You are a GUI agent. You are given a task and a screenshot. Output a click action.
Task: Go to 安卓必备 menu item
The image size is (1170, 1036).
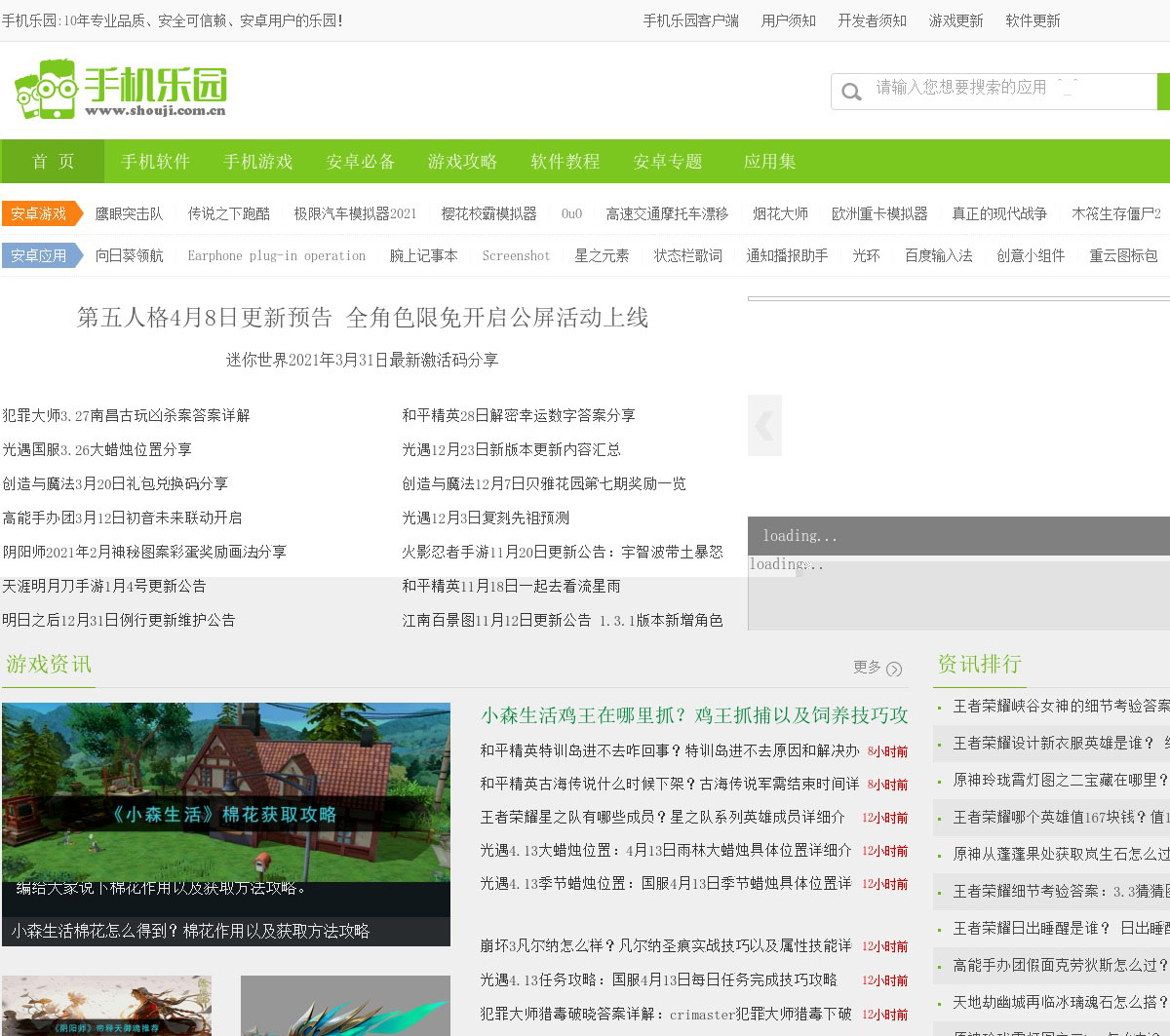360,162
